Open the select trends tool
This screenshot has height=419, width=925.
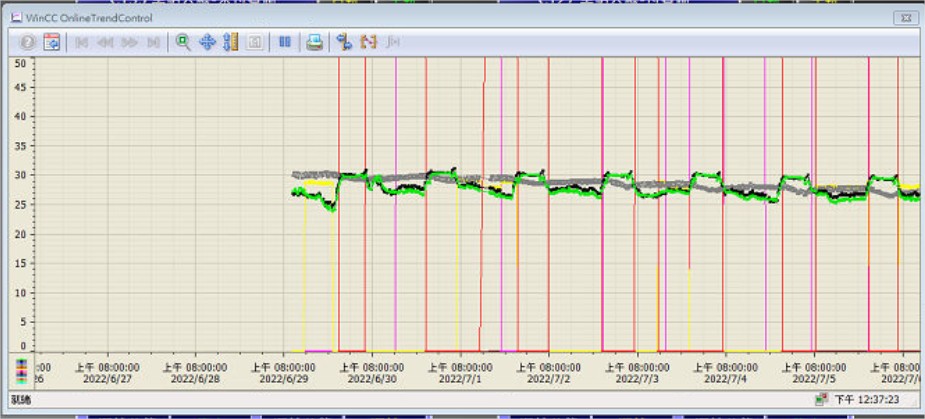click(x=368, y=42)
